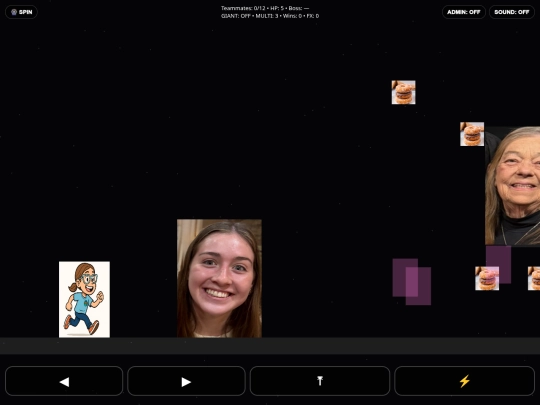Click the smiling young woman's photo

coord(219,278)
